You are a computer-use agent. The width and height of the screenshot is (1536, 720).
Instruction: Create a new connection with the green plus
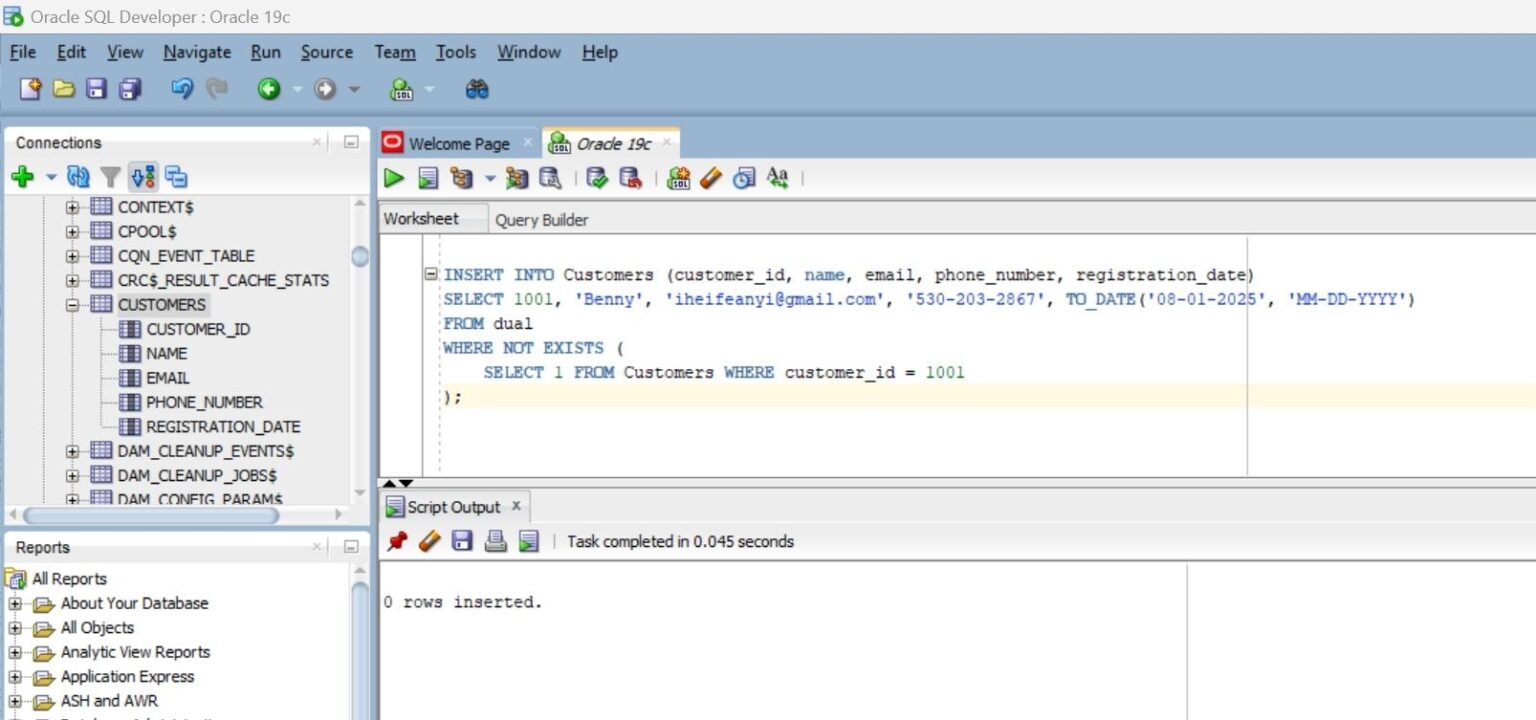coord(20,176)
